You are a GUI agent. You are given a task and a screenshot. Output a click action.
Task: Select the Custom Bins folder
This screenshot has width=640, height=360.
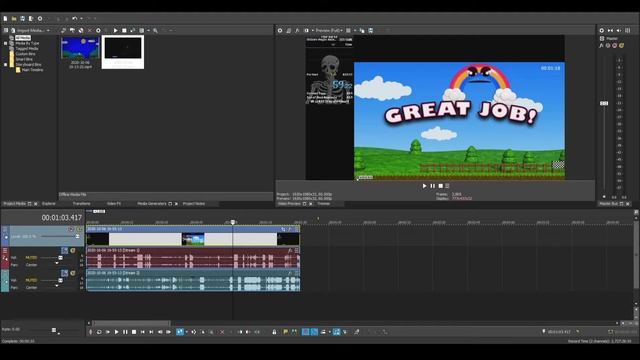pyautogui.click(x=25, y=54)
